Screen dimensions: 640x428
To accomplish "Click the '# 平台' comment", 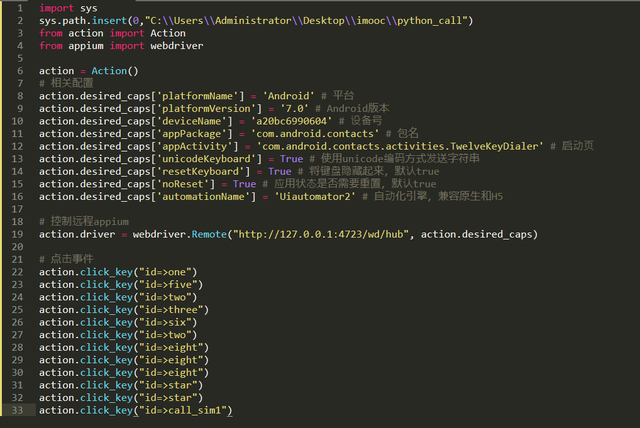I will point(337,96).
